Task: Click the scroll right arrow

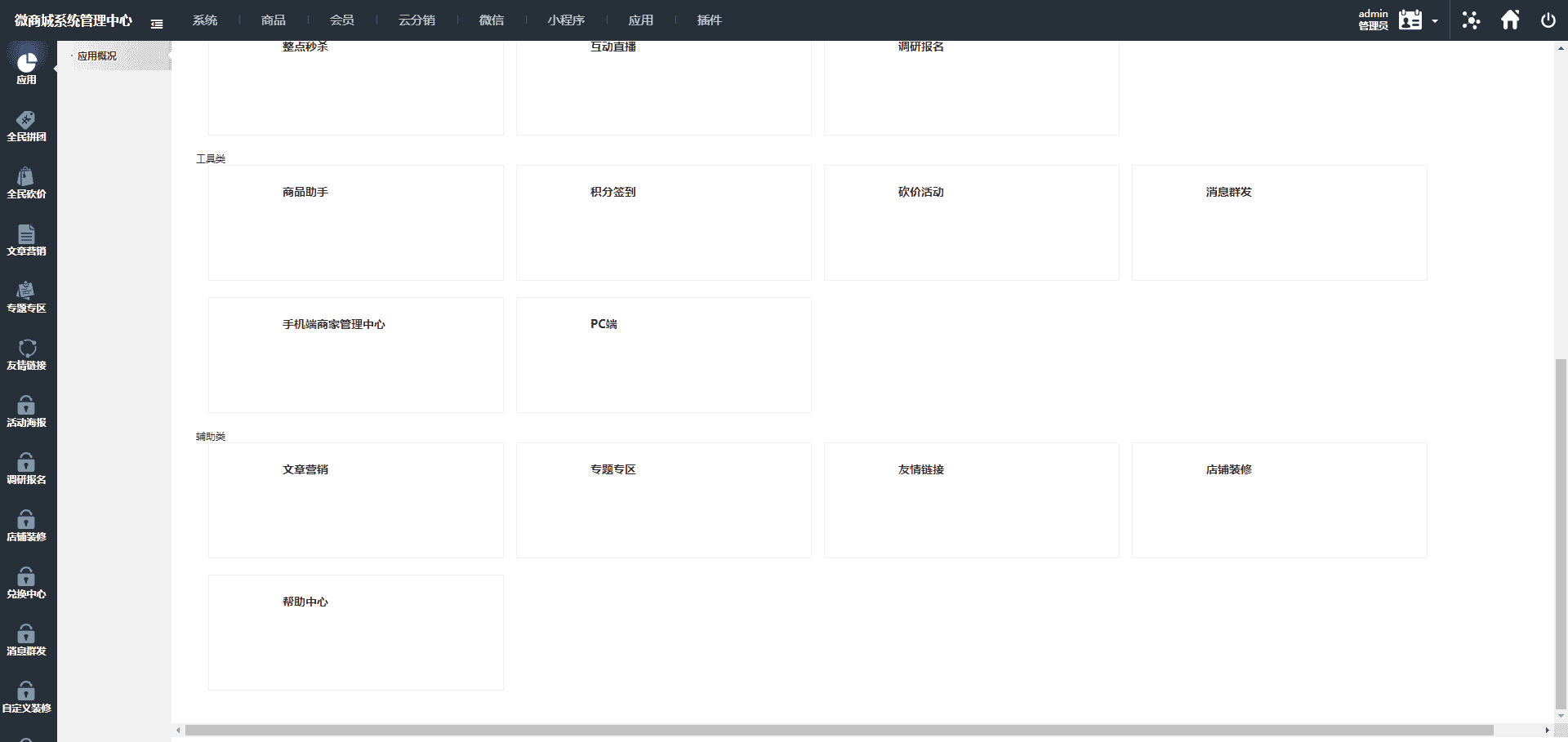Action: [1547, 731]
